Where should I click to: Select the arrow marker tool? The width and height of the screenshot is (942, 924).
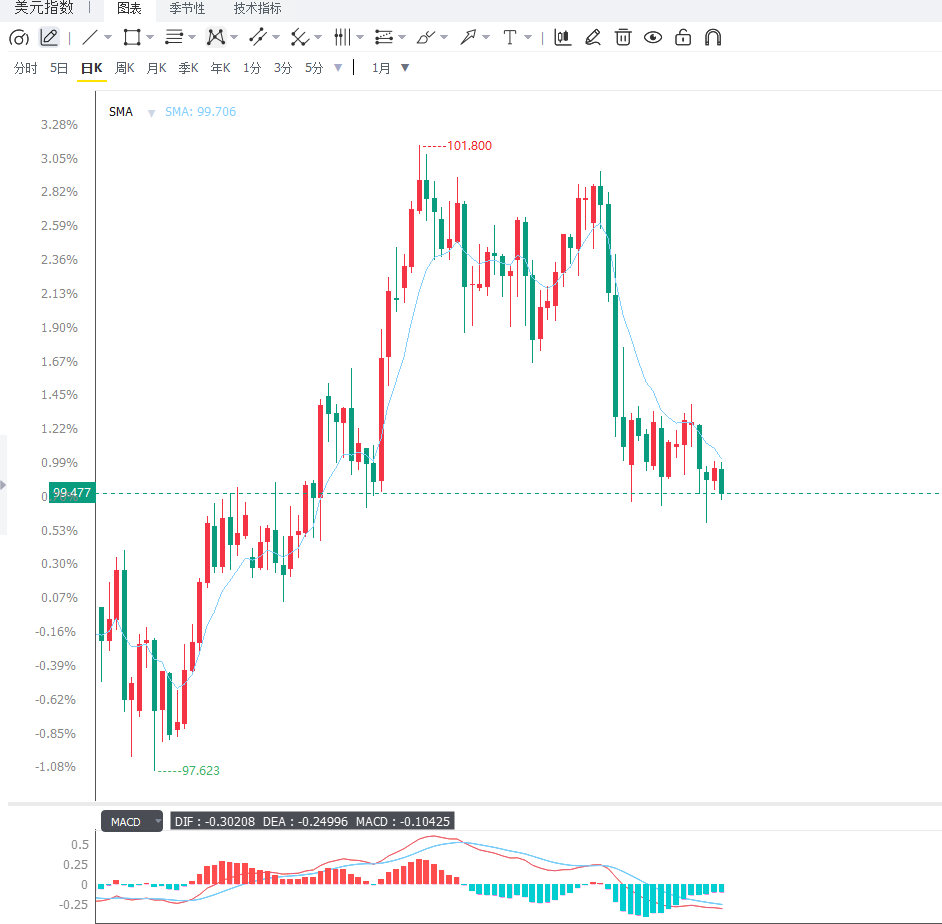pyautogui.click(x=467, y=38)
